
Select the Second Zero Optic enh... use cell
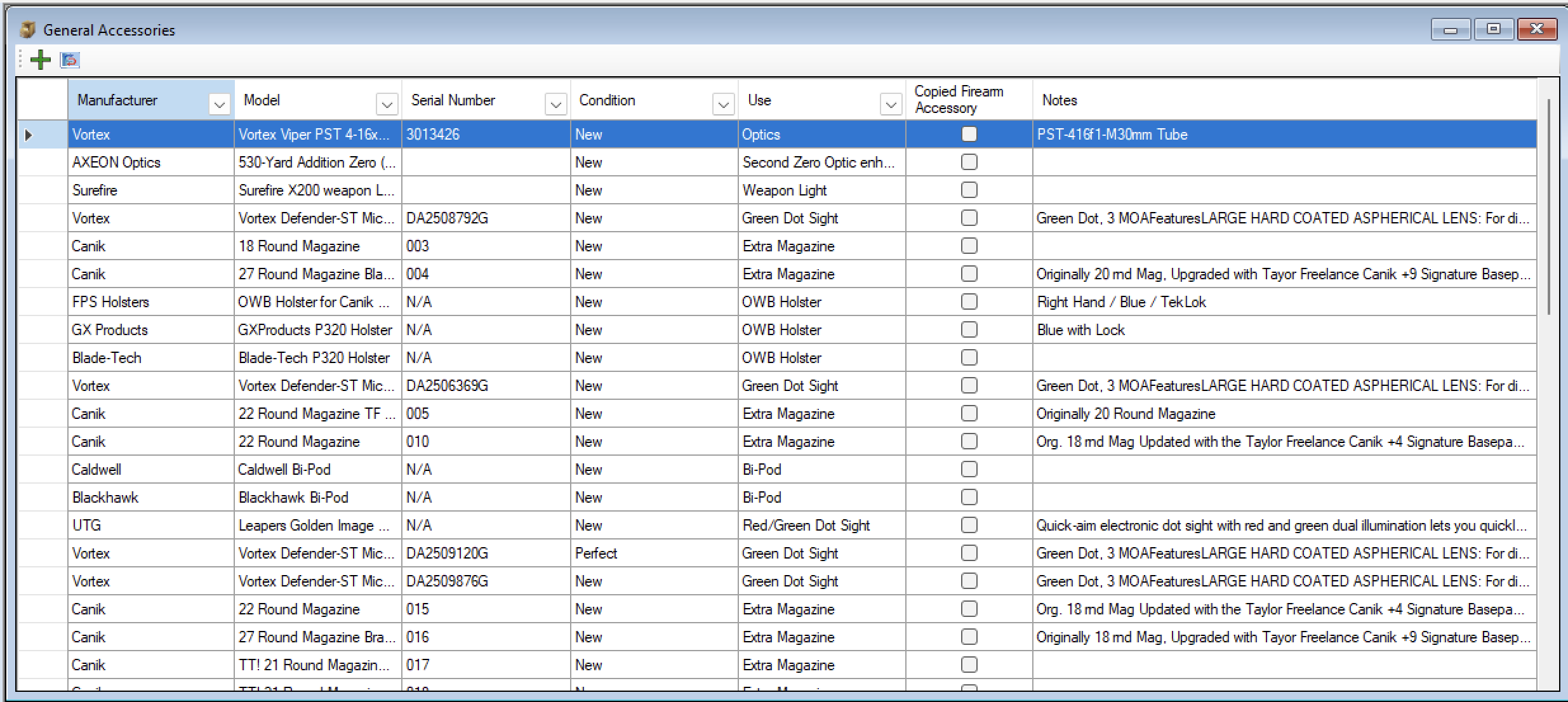tap(821, 162)
